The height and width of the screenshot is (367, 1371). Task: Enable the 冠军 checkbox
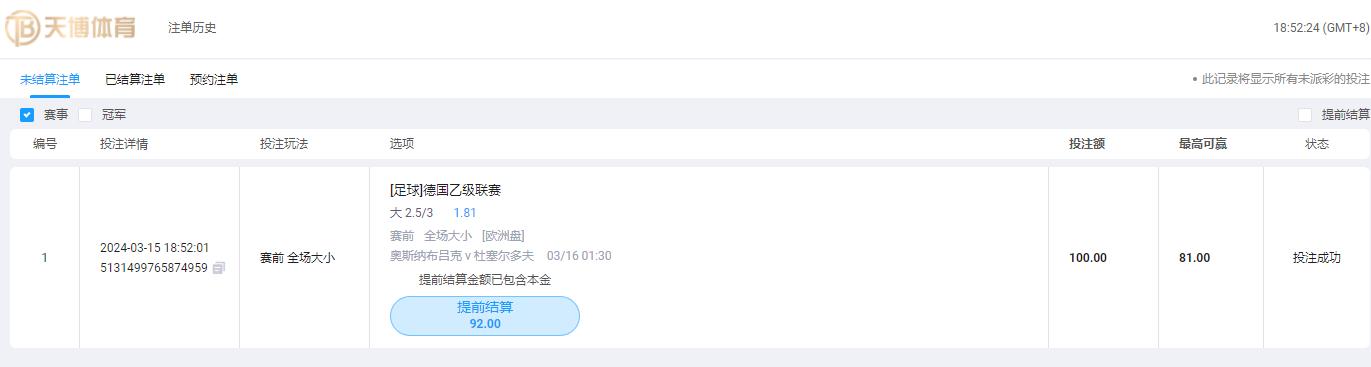[x=85, y=115]
